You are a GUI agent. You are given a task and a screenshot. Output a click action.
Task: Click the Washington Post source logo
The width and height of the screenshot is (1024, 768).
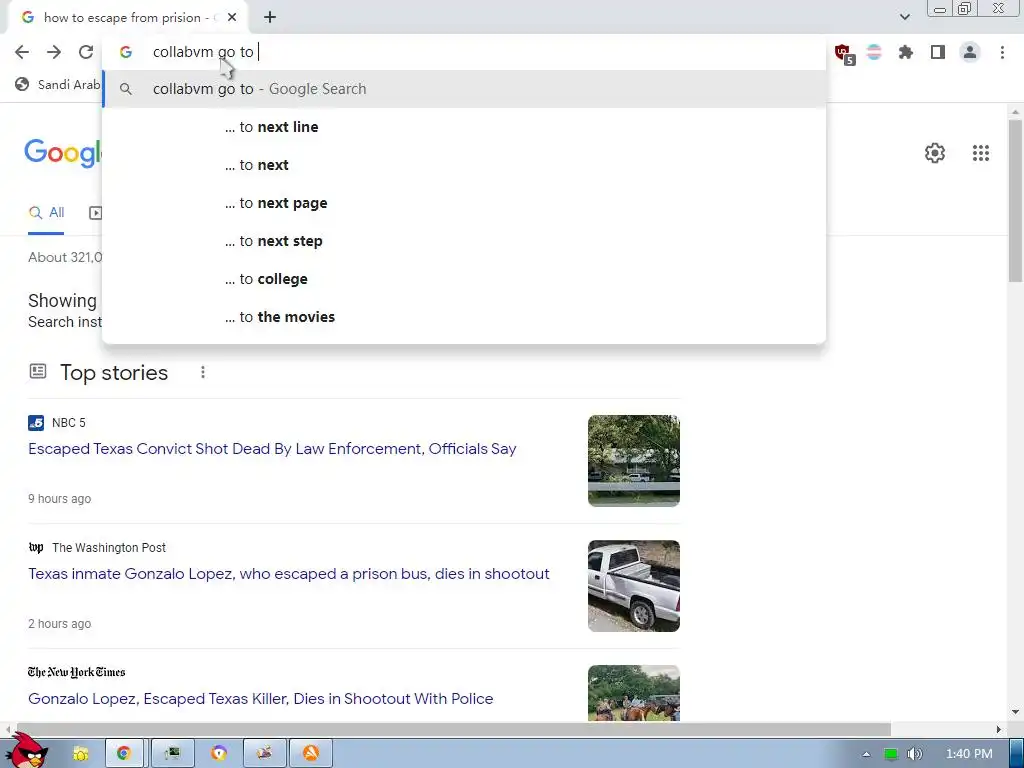(36, 548)
